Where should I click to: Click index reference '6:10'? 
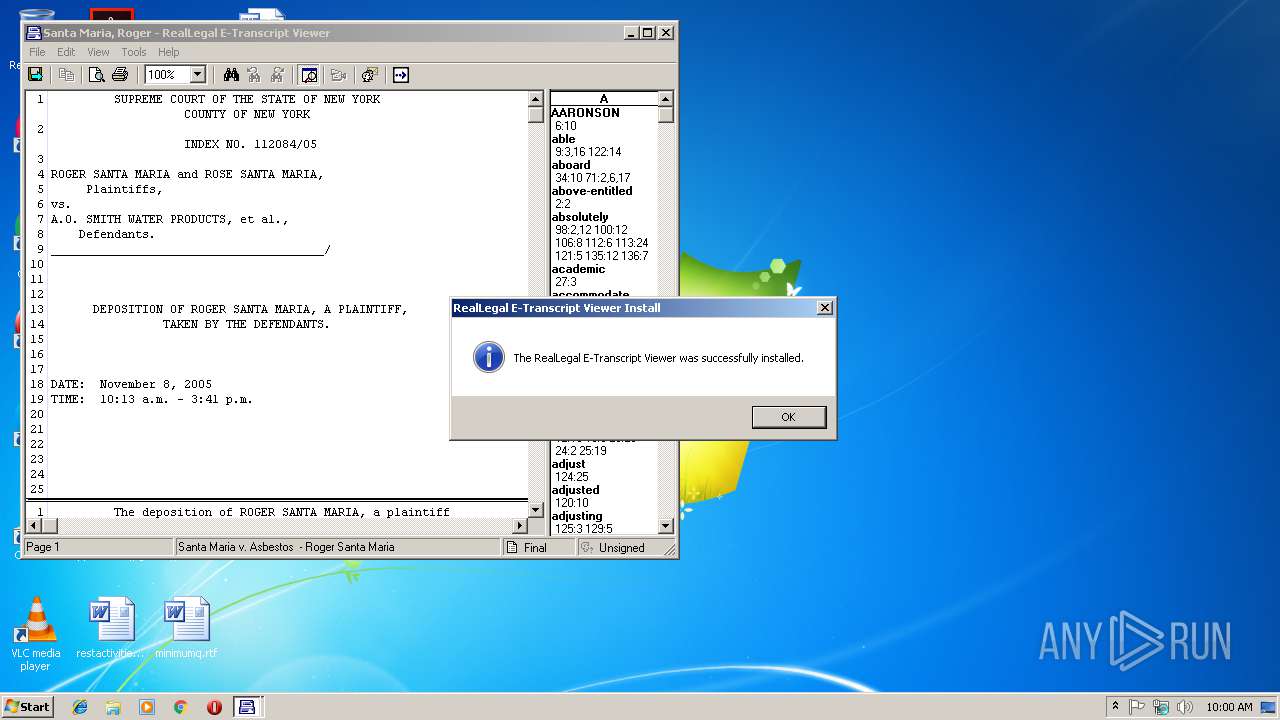[x=566, y=126]
